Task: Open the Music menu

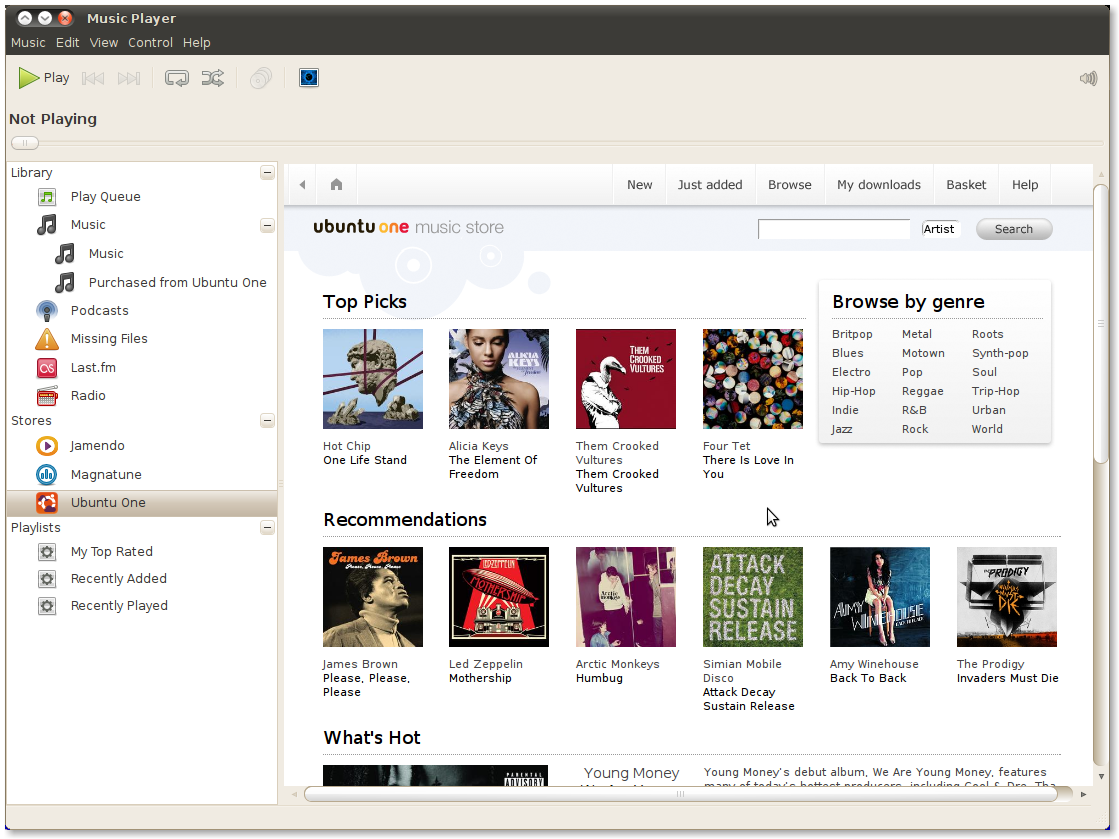Action: [x=28, y=43]
